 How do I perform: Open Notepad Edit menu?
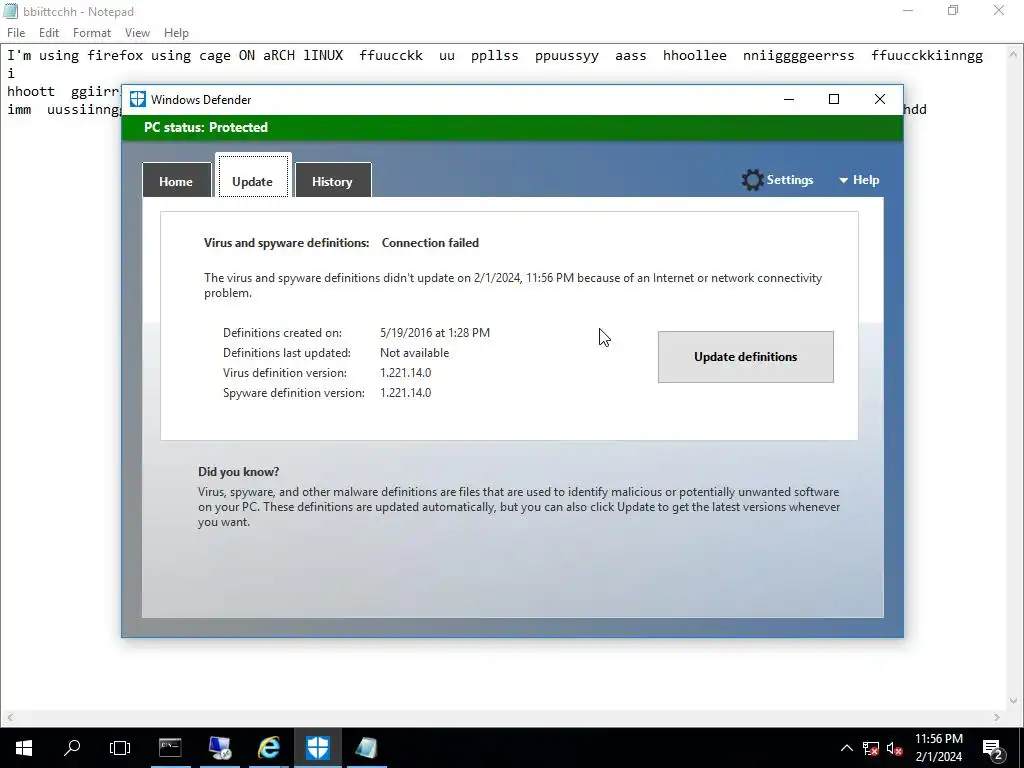tap(49, 33)
